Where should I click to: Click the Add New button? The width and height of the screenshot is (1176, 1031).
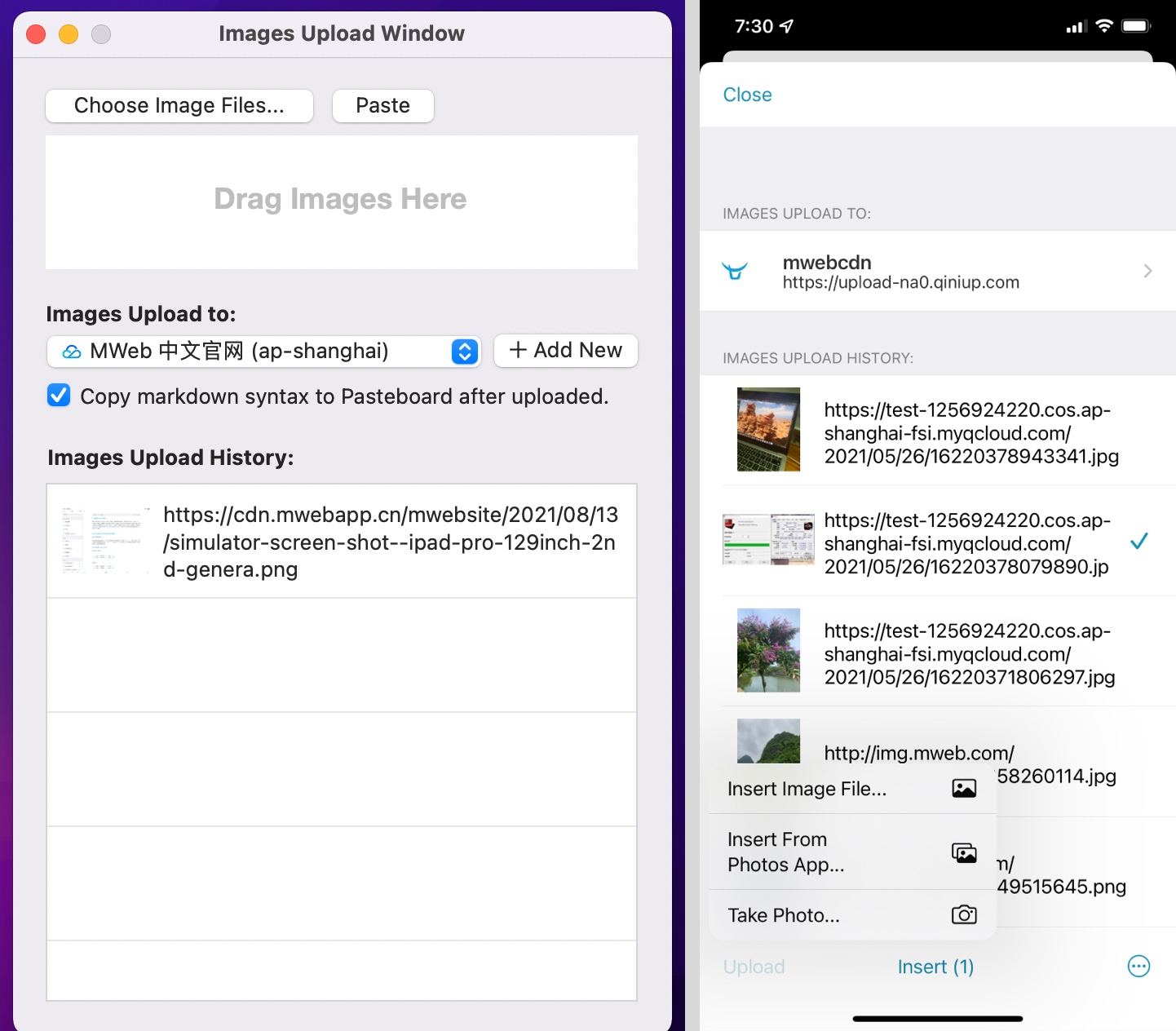[566, 351]
